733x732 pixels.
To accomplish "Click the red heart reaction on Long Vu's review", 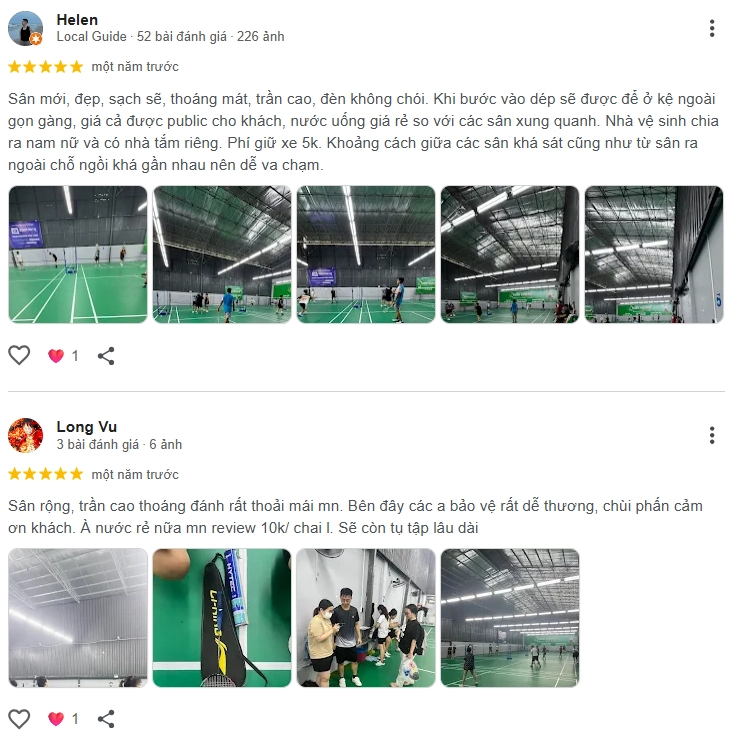I will pos(56,719).
